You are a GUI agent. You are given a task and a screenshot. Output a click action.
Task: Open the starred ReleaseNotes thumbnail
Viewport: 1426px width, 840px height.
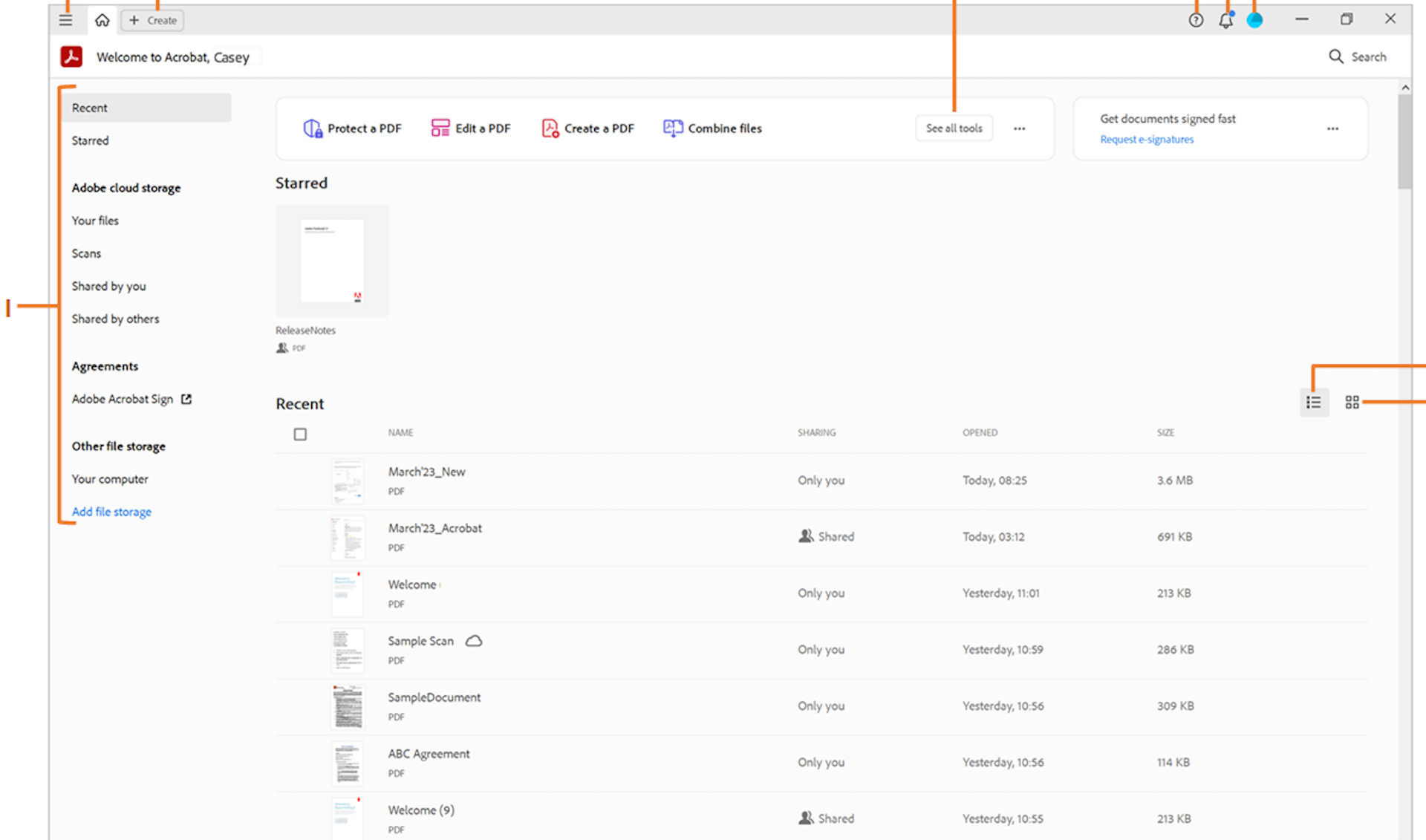click(332, 261)
